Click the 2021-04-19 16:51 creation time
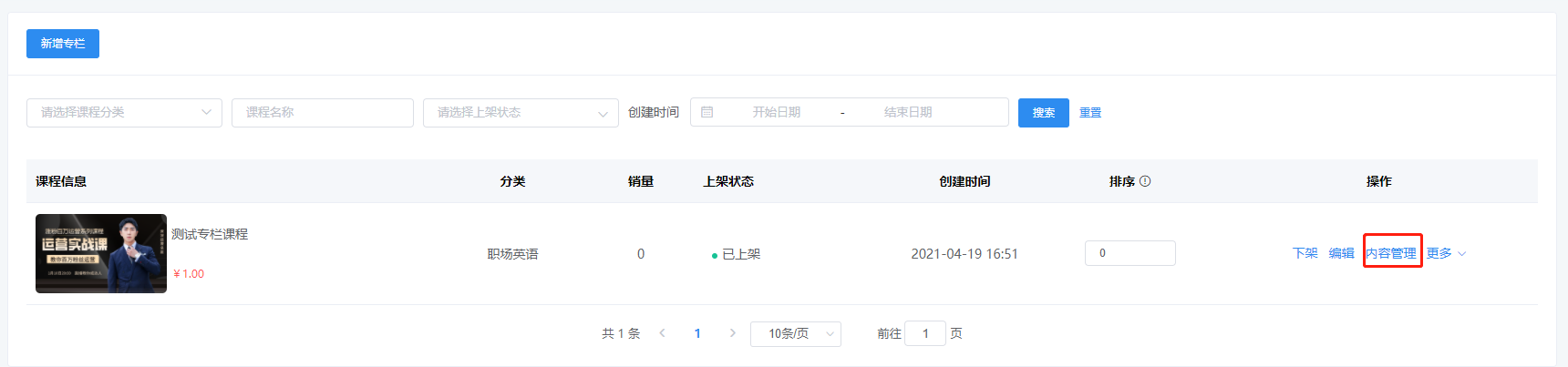The height and width of the screenshot is (367, 1568). [965, 254]
